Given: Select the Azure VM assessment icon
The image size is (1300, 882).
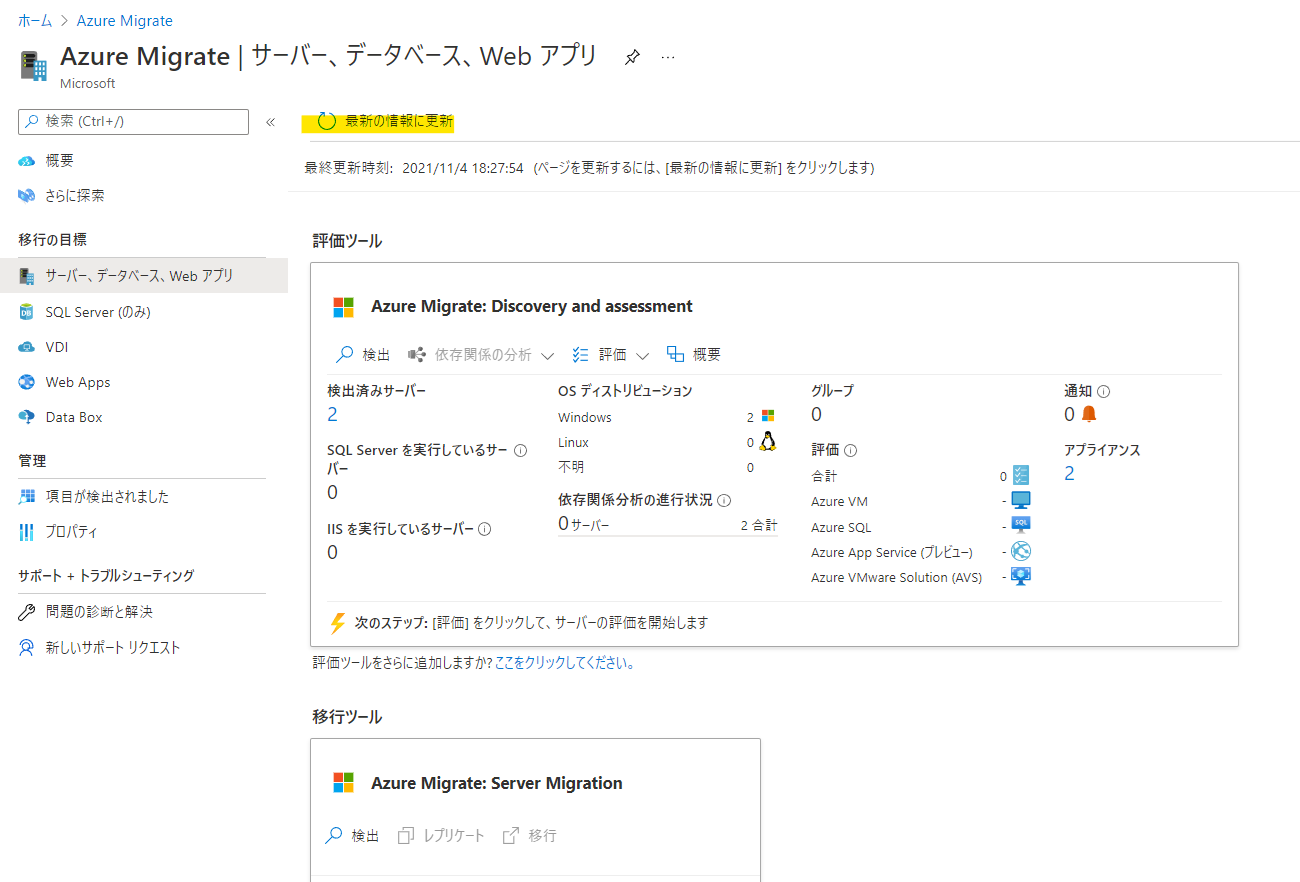Looking at the screenshot, I should [x=1022, y=500].
